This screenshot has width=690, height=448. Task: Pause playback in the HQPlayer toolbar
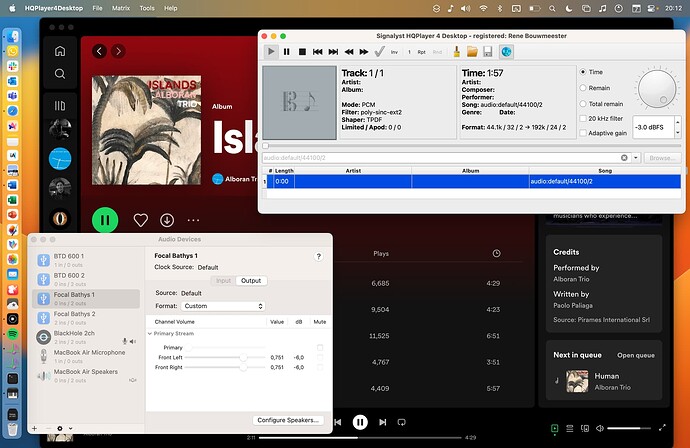point(286,52)
